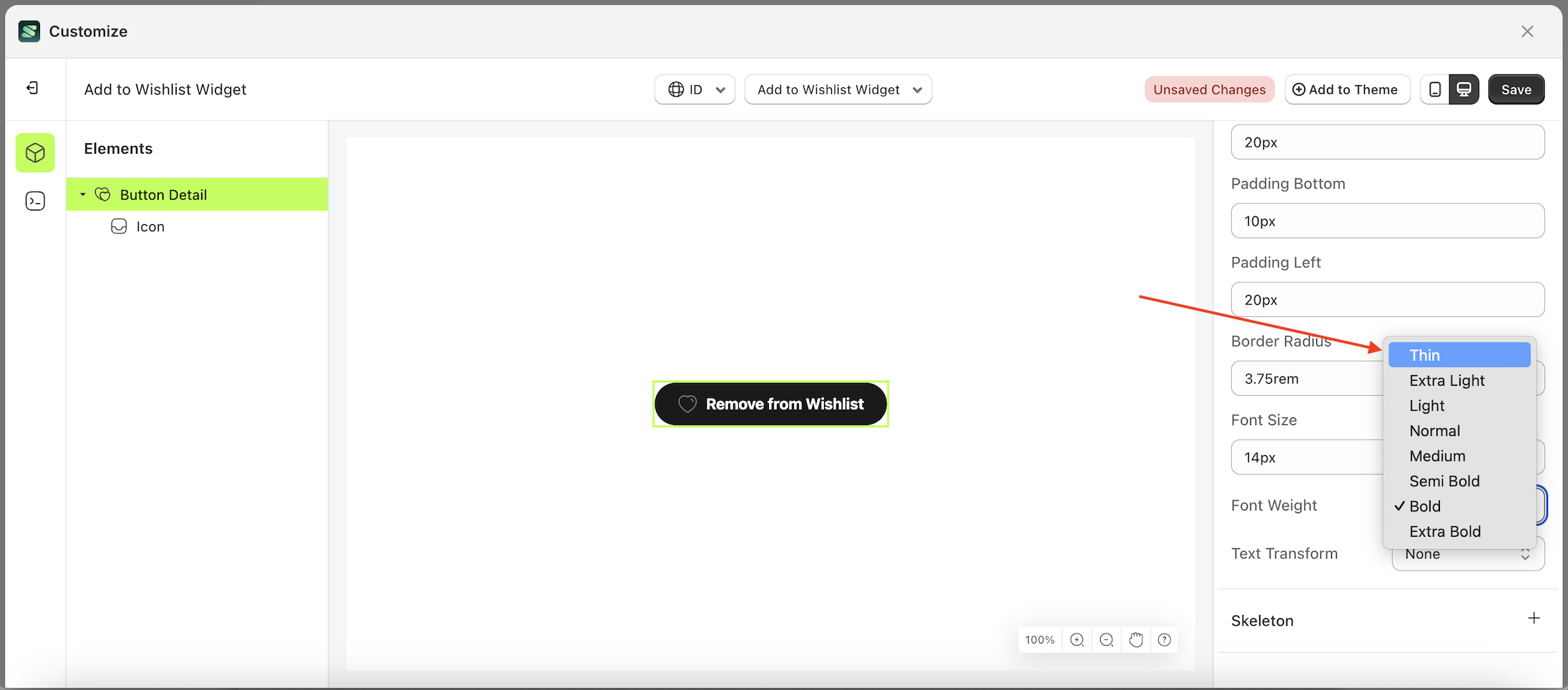Collapse the Button Detail tree item
Image resolution: width=1568 pixels, height=690 pixels.
tap(82, 194)
